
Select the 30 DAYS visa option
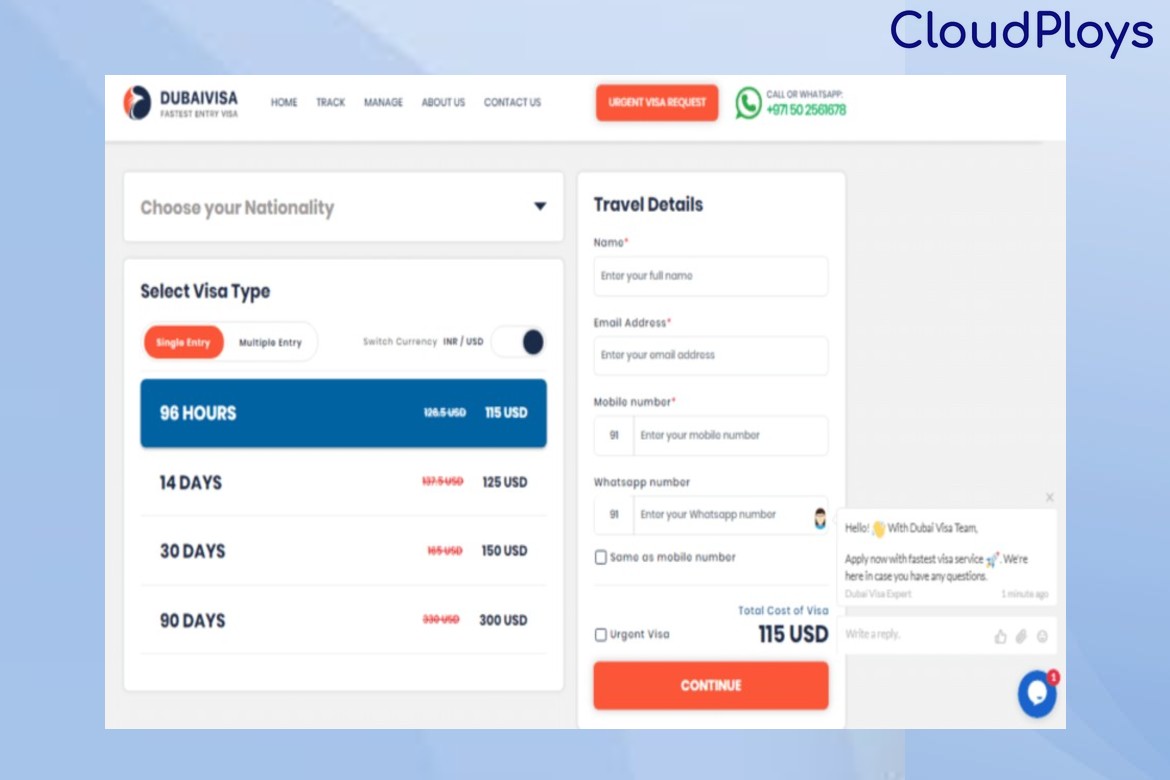343,551
